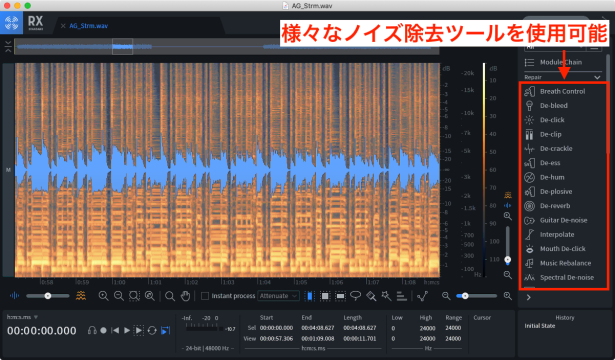Select the magic wand tool

point(386,296)
